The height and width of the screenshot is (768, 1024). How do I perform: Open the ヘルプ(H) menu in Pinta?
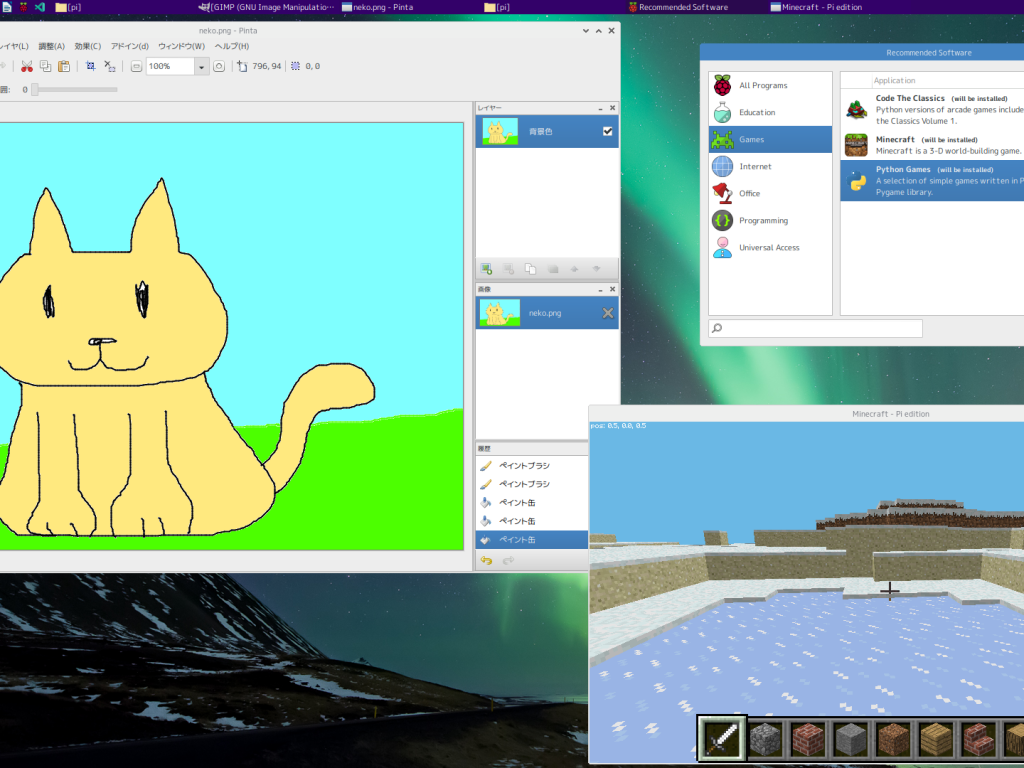(x=232, y=46)
